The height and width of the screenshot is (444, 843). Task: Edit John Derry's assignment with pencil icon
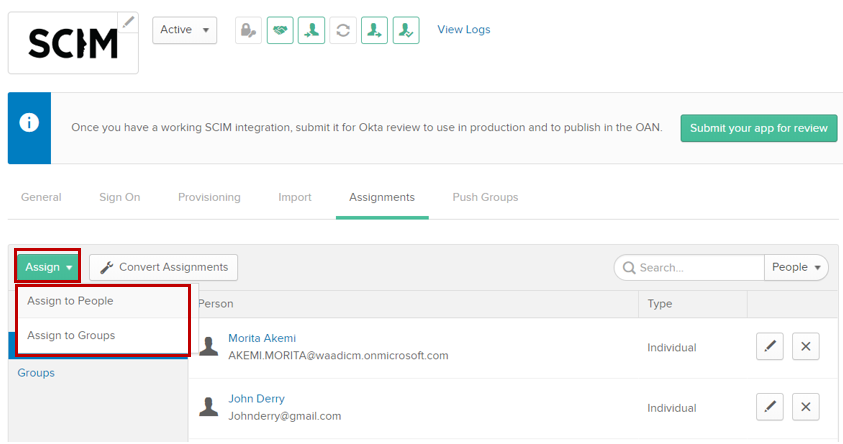[770, 407]
